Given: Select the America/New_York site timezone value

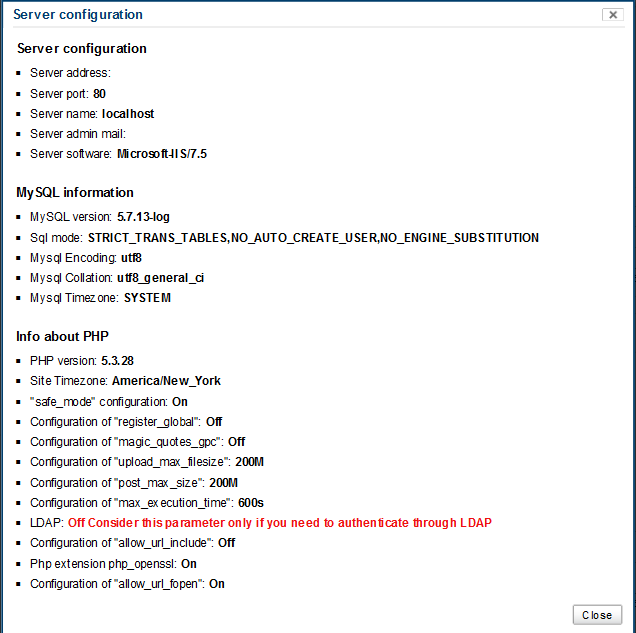Looking at the screenshot, I should pyautogui.click(x=166, y=381).
